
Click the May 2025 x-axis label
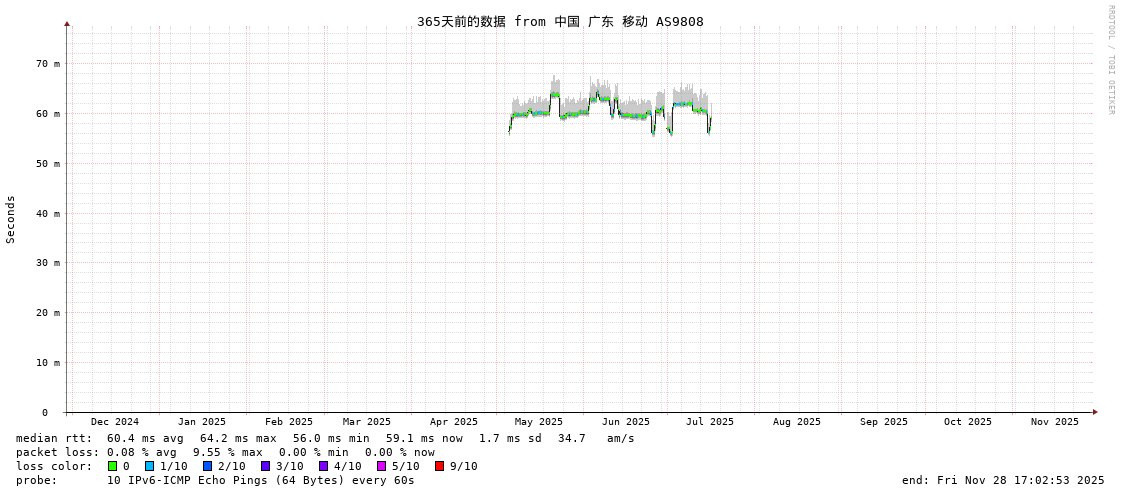[538, 422]
